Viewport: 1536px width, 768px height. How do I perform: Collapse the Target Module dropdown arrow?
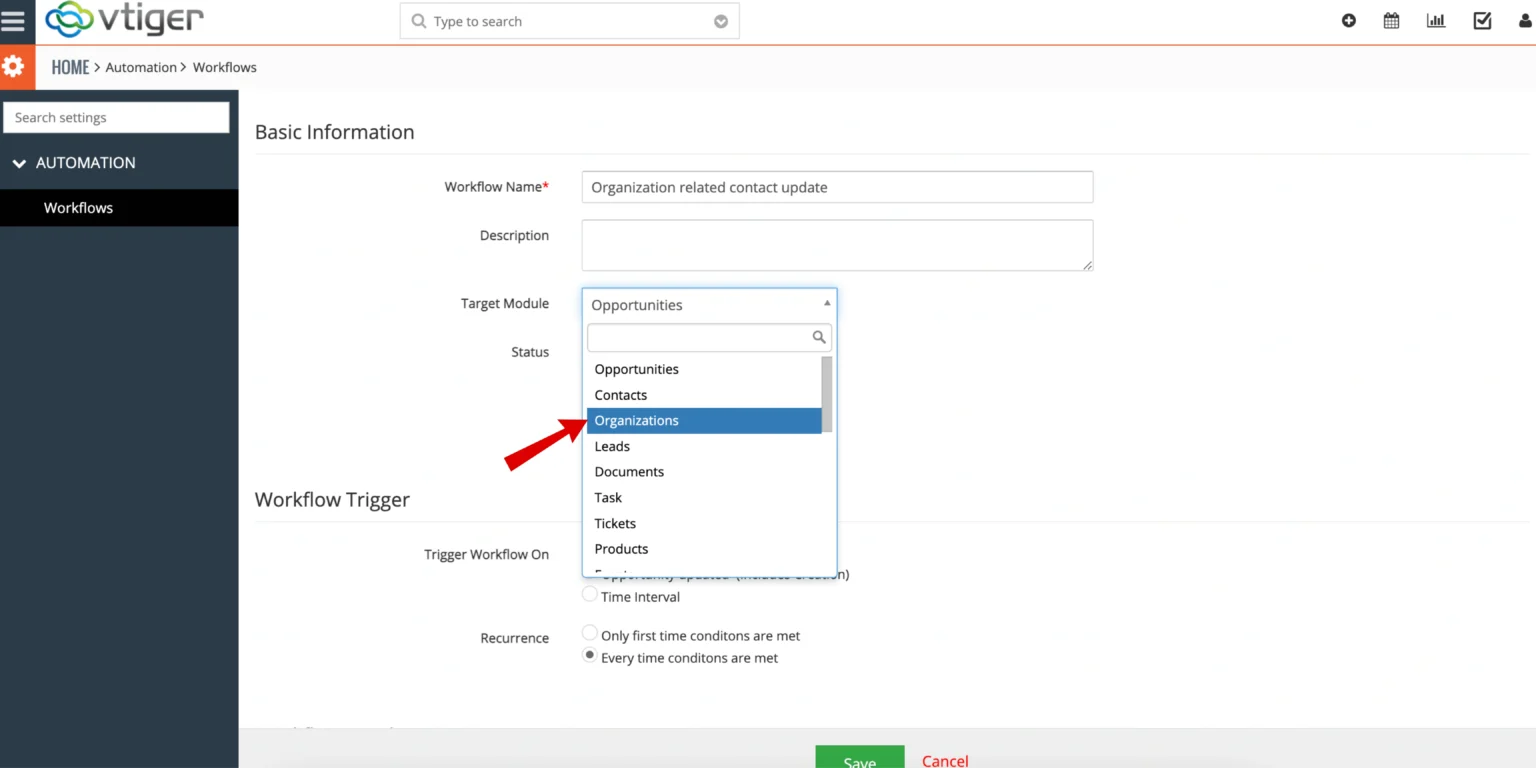point(826,301)
